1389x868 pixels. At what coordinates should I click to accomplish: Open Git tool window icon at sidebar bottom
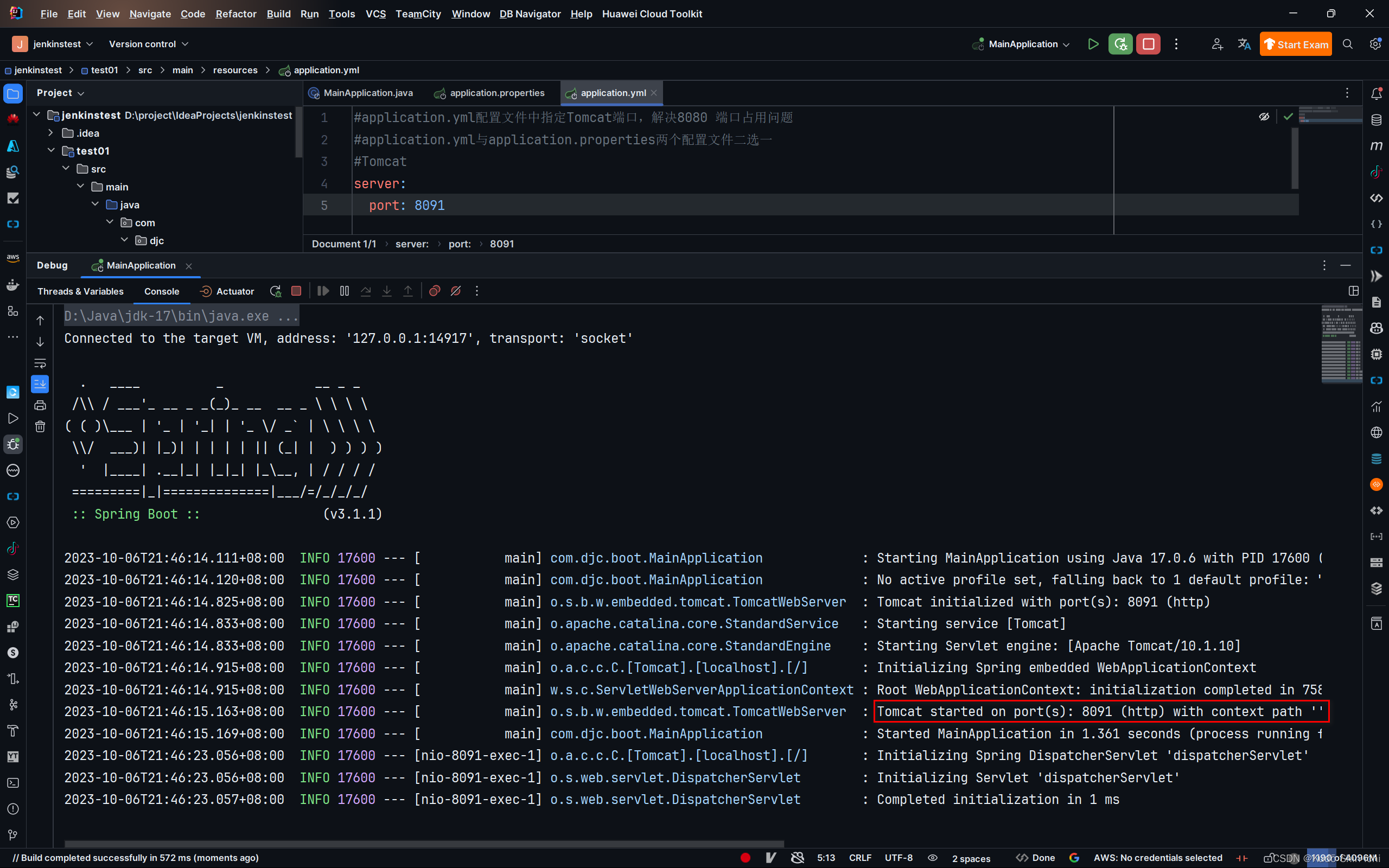12,835
